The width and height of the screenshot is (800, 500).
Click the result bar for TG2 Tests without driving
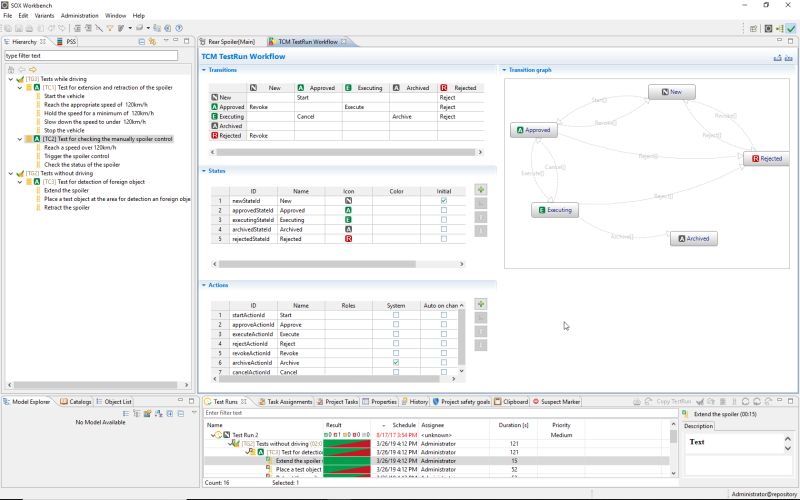347,444
